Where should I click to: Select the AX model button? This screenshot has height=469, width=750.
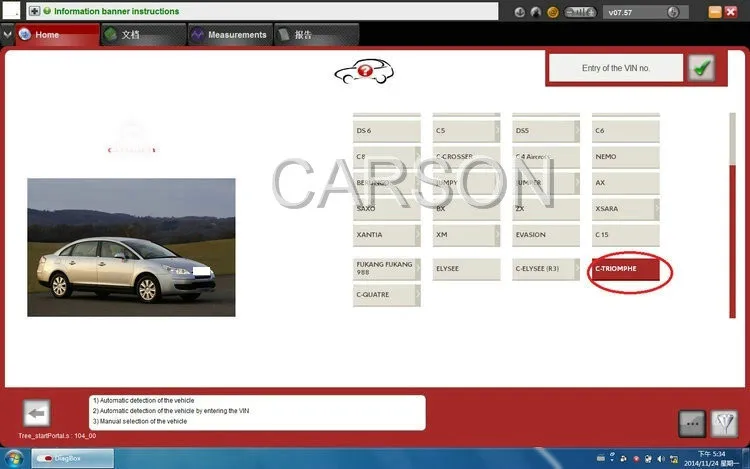pos(625,183)
